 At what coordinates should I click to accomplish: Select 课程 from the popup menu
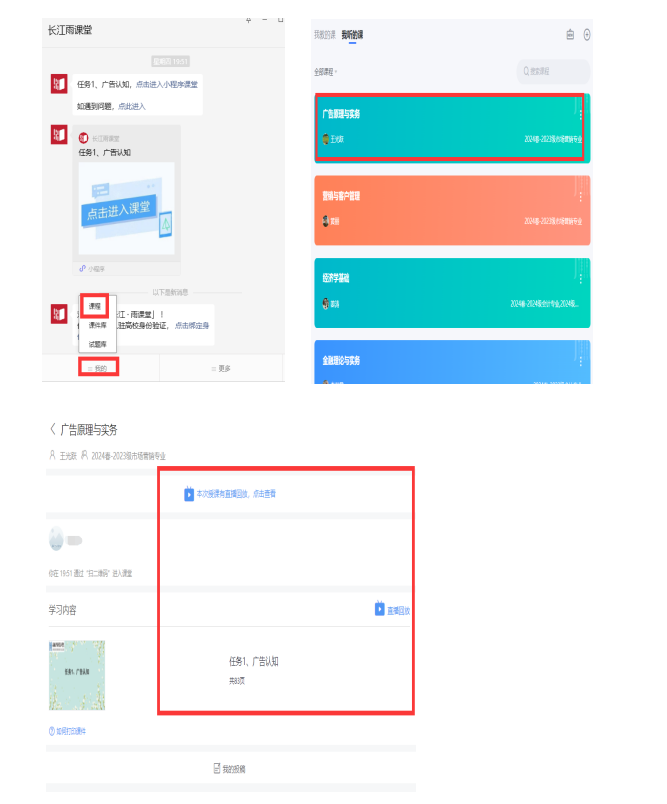(x=94, y=306)
